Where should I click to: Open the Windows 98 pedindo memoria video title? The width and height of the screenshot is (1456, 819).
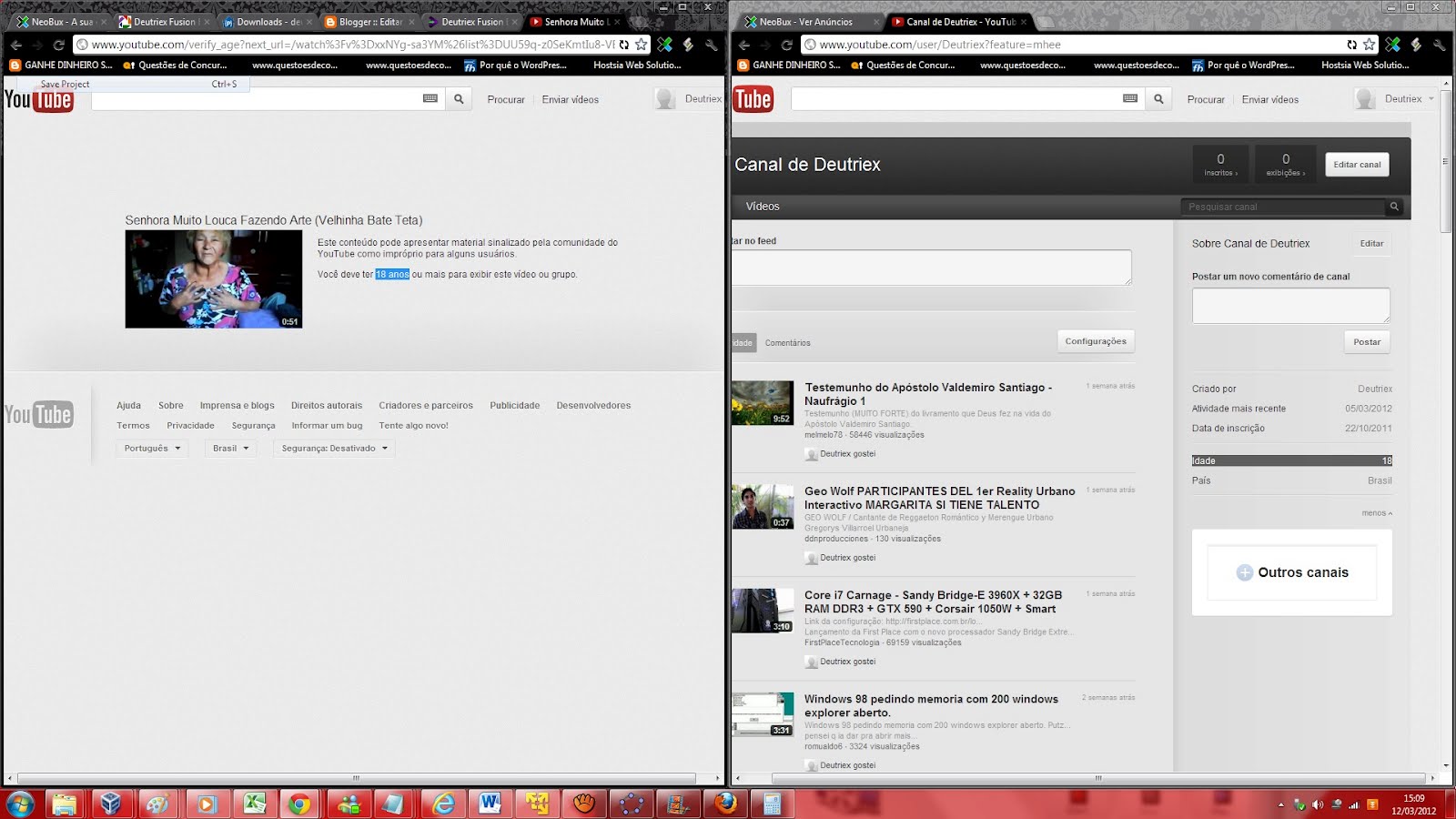point(931,706)
